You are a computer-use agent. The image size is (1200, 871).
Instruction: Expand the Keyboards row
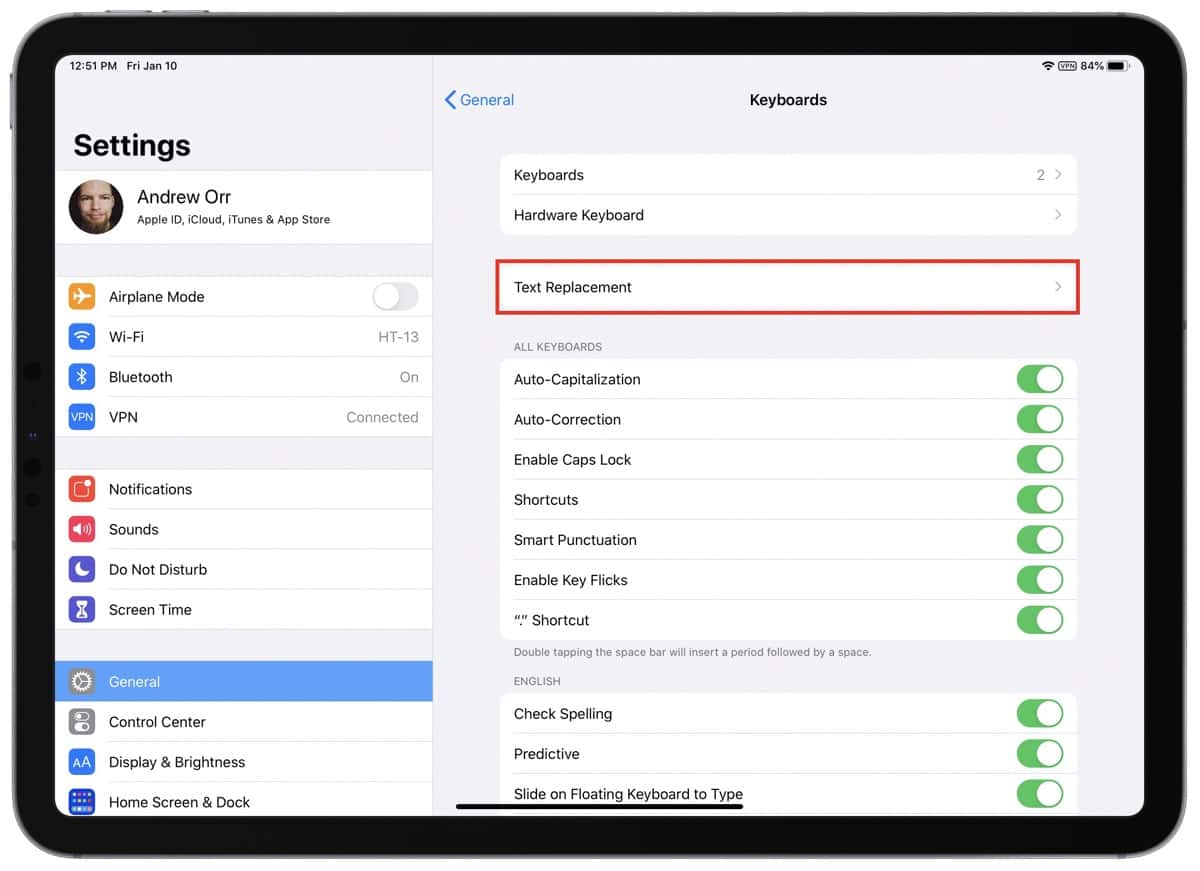pos(788,175)
